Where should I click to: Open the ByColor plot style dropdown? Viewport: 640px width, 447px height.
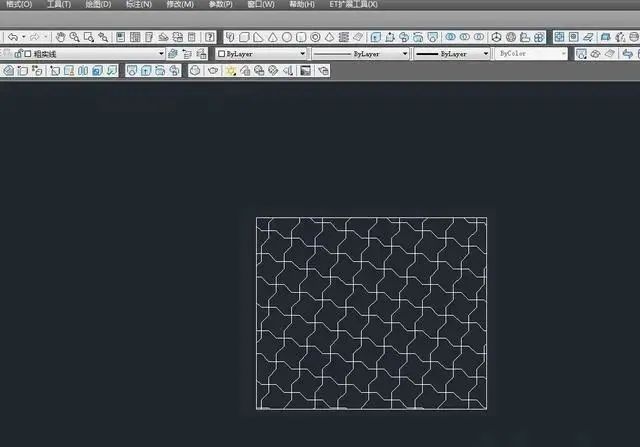(x=564, y=53)
